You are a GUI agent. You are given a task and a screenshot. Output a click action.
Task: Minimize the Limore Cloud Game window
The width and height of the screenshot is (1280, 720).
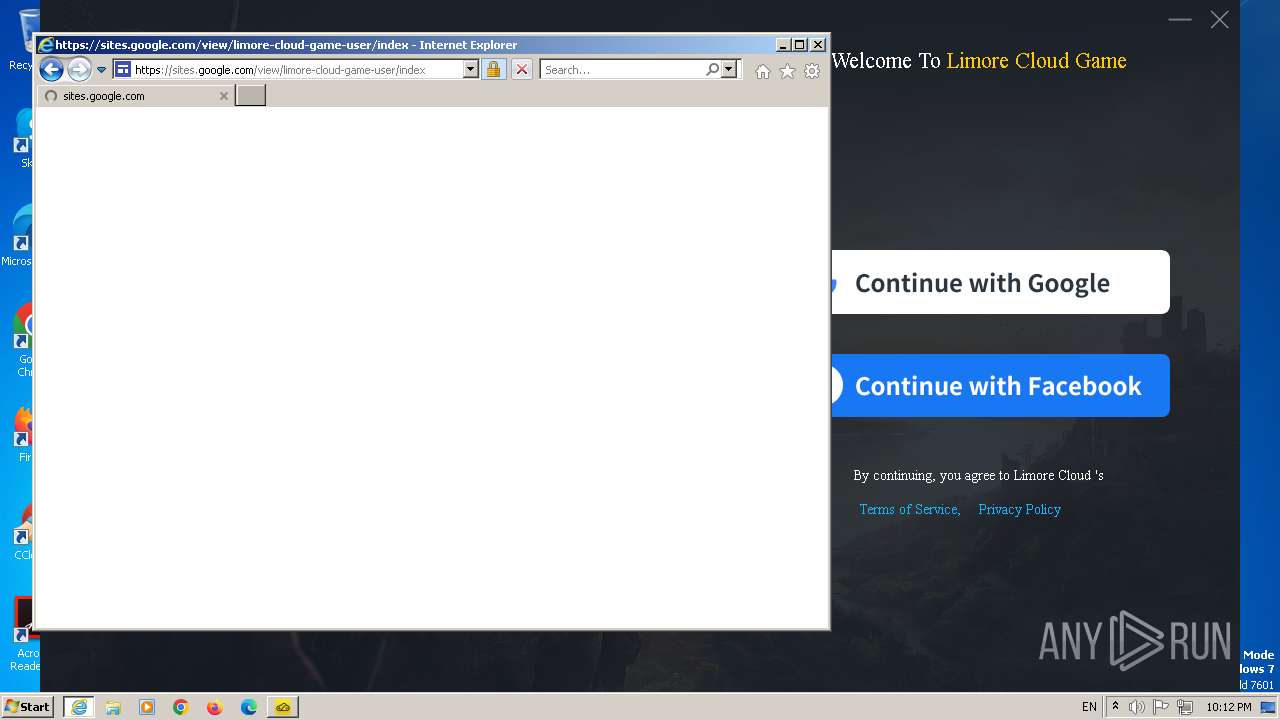click(1180, 19)
